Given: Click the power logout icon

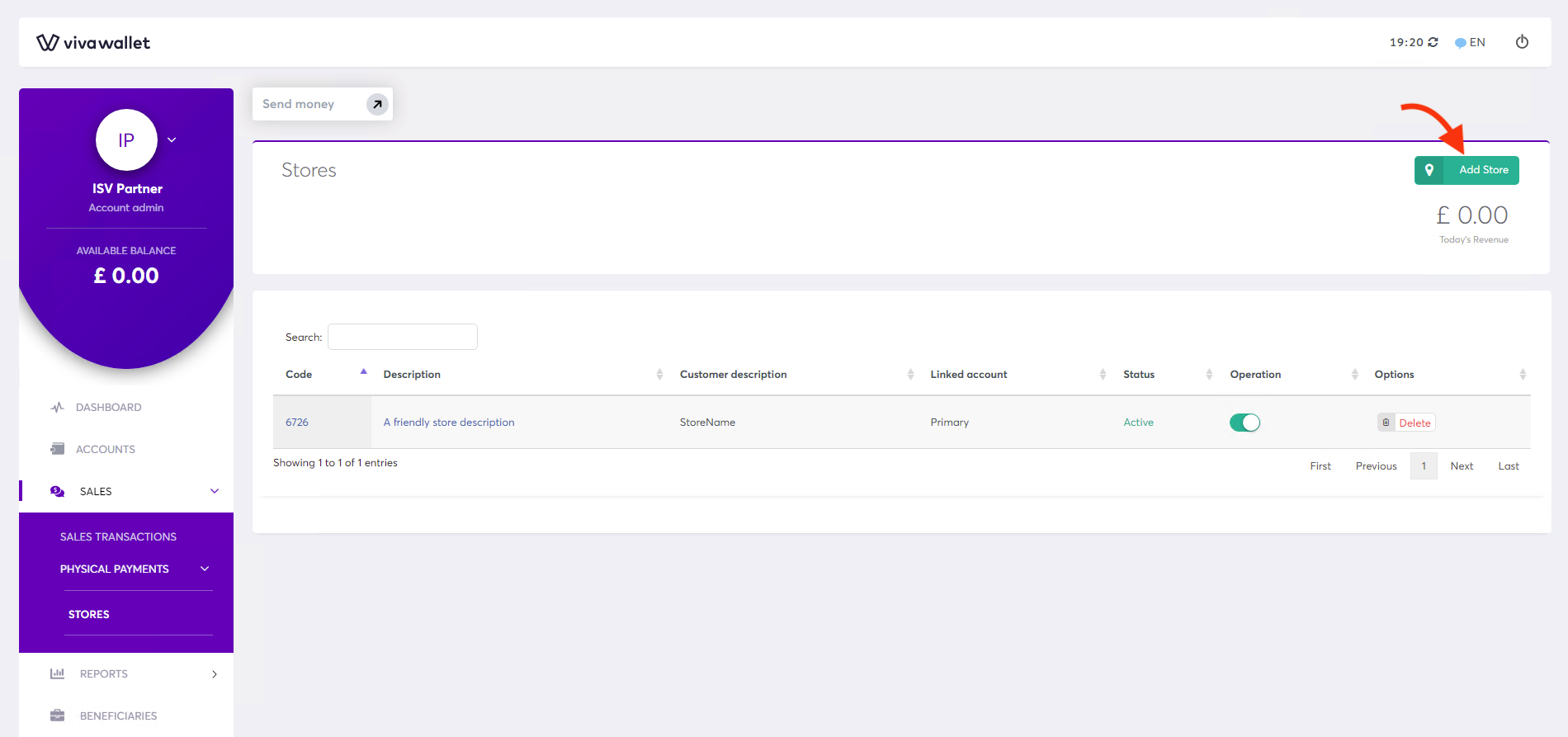Looking at the screenshot, I should tap(1522, 42).
